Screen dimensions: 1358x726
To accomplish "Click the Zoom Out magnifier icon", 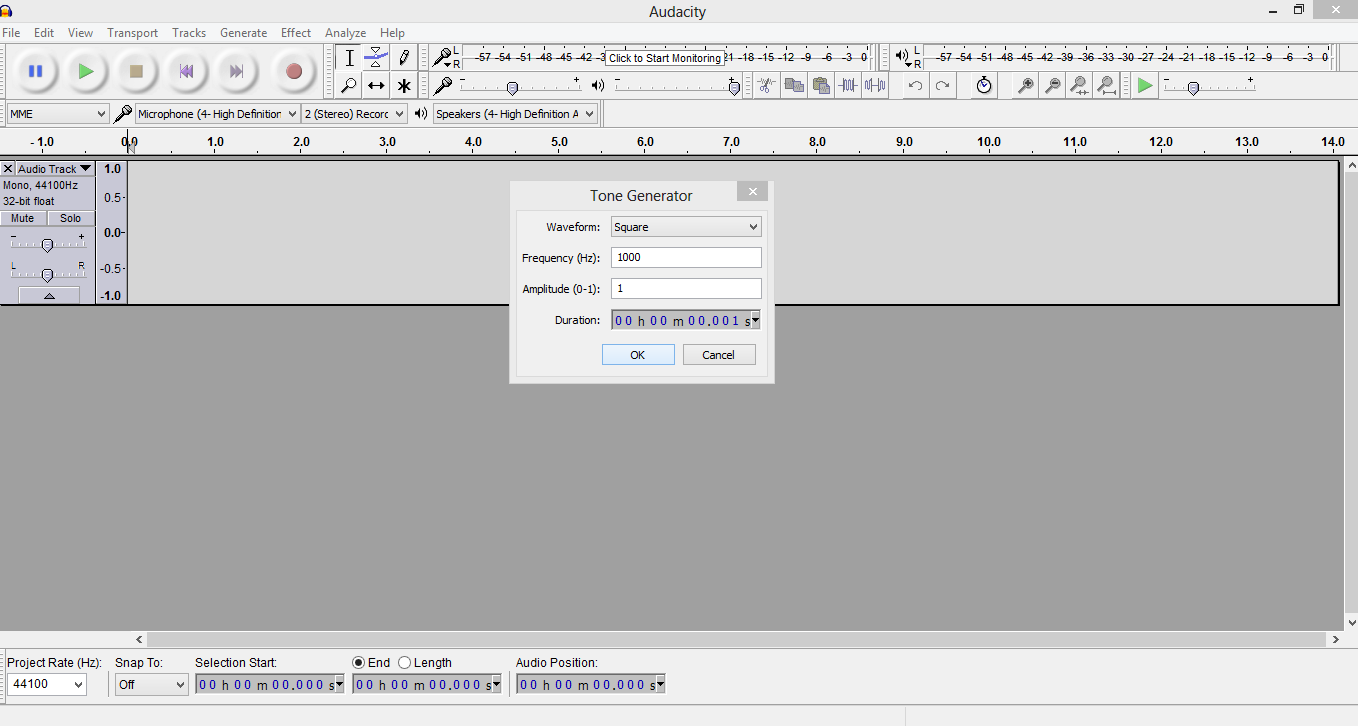I will coord(1052,86).
